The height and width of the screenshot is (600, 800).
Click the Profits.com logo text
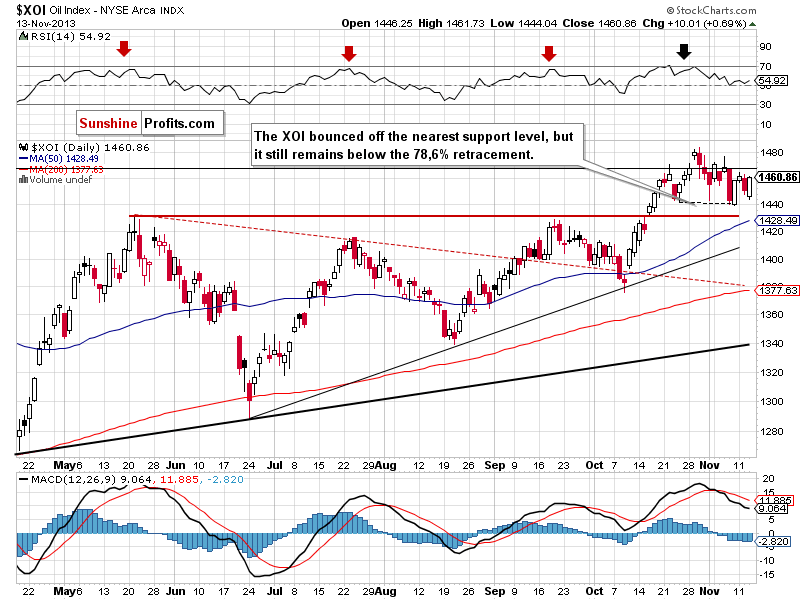(179, 123)
